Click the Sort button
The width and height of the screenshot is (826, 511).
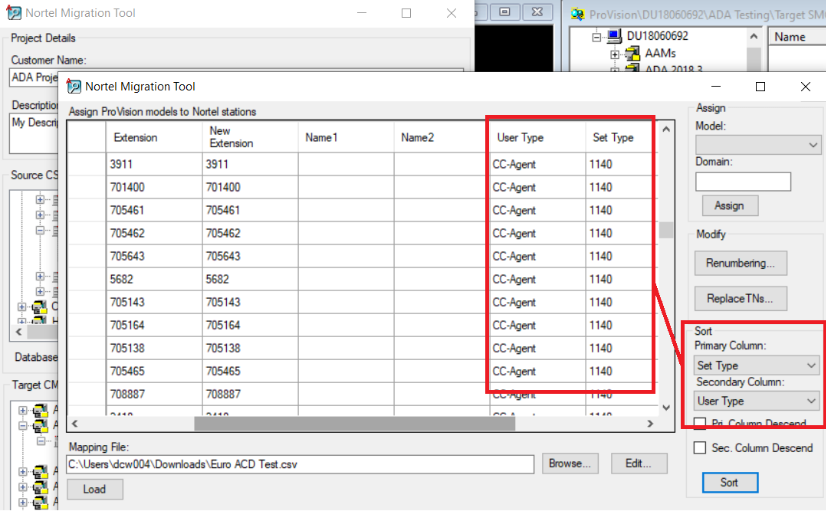click(730, 482)
